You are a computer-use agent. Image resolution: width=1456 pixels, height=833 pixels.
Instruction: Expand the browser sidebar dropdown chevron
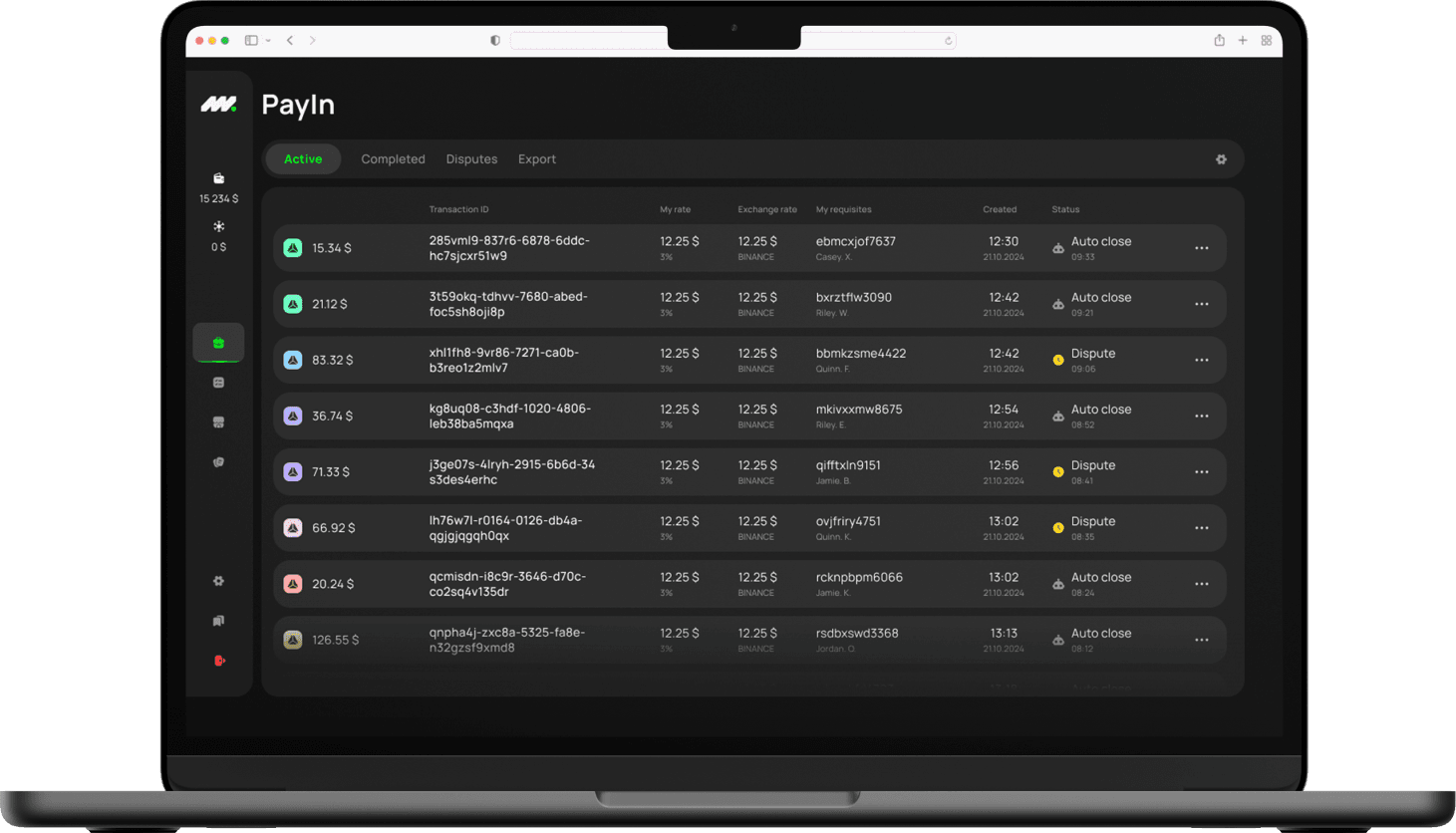pos(269,41)
